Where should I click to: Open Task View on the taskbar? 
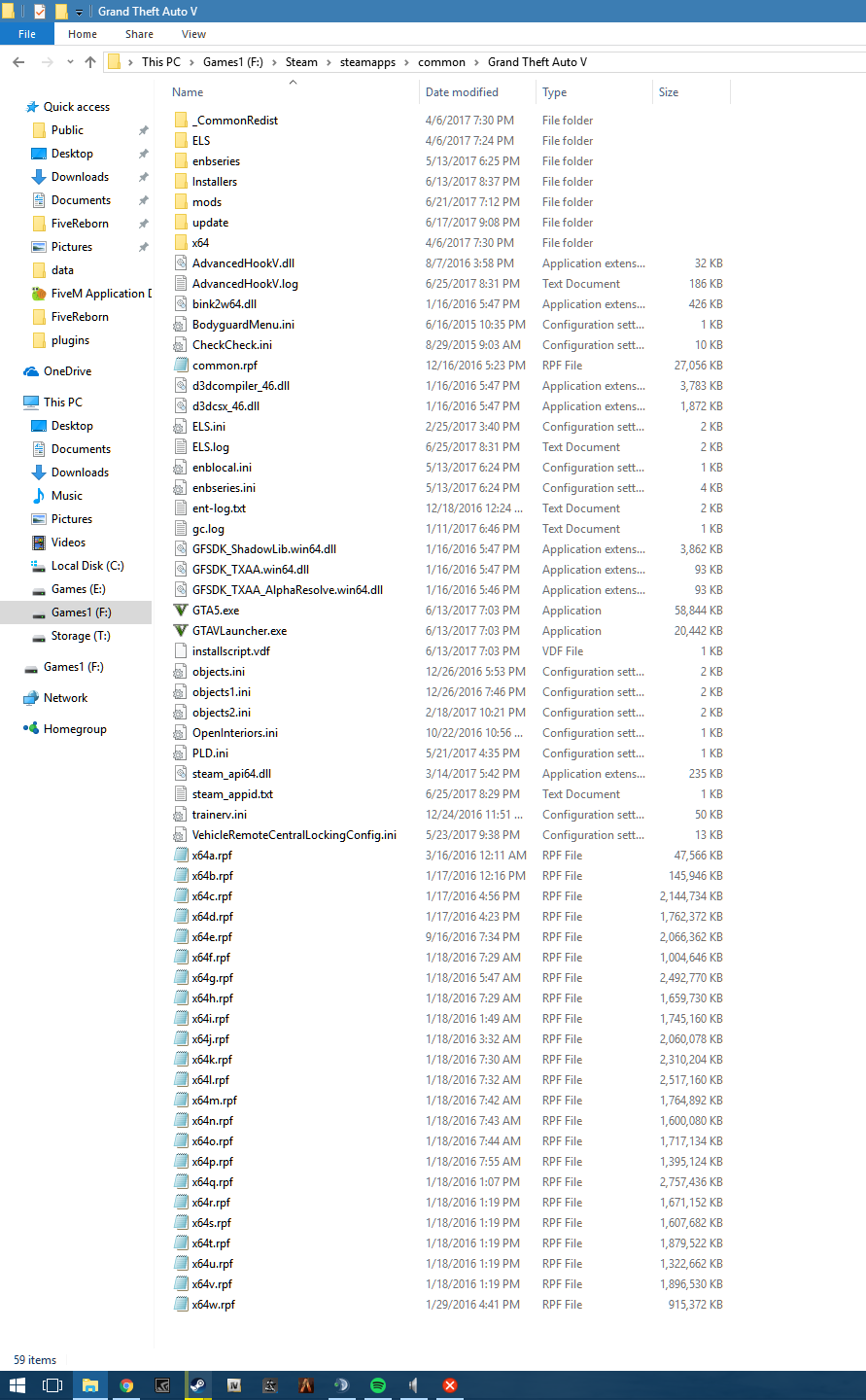pos(53,1385)
